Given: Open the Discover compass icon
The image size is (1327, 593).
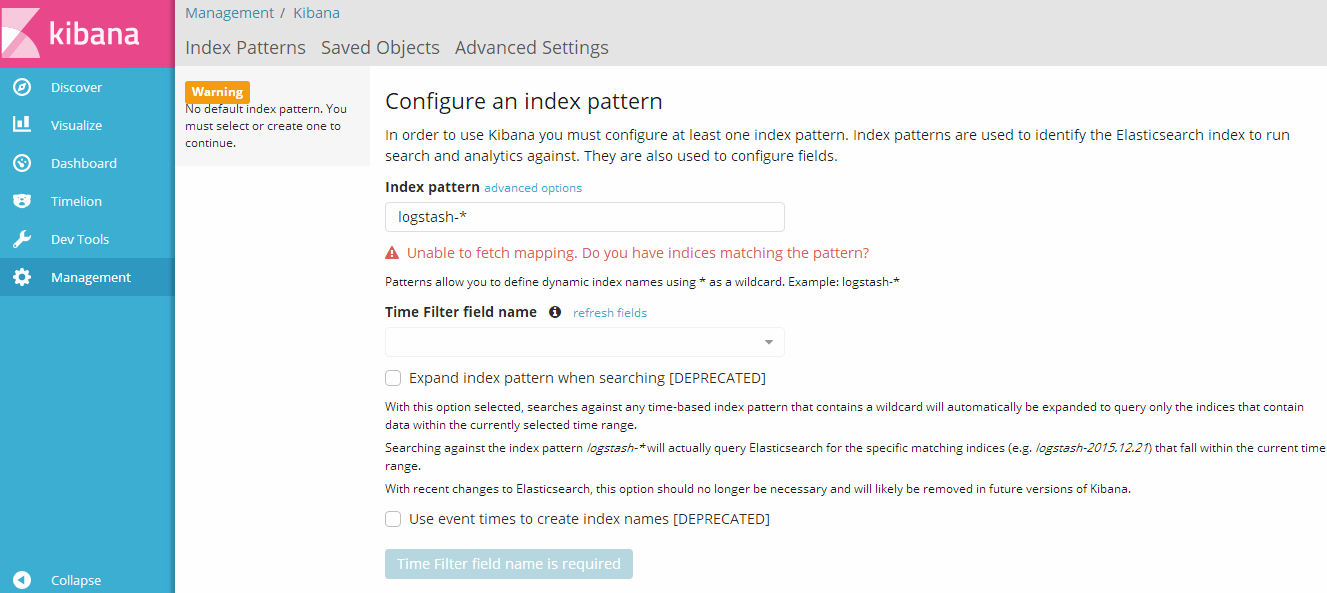Looking at the screenshot, I should [x=22, y=87].
